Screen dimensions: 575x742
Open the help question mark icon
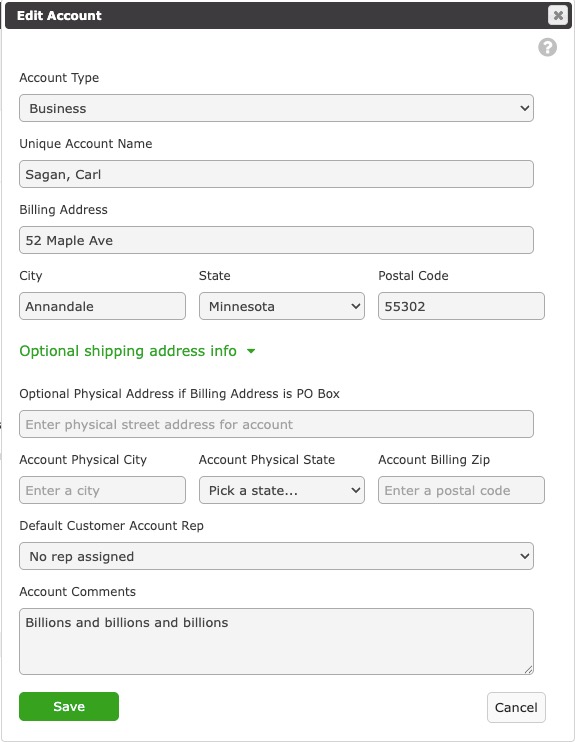(x=547, y=47)
